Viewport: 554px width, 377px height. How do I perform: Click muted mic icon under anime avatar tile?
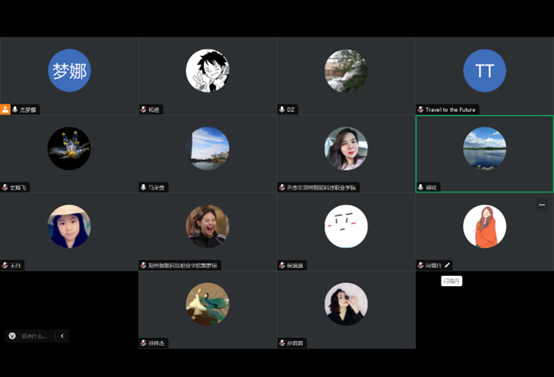click(x=143, y=110)
